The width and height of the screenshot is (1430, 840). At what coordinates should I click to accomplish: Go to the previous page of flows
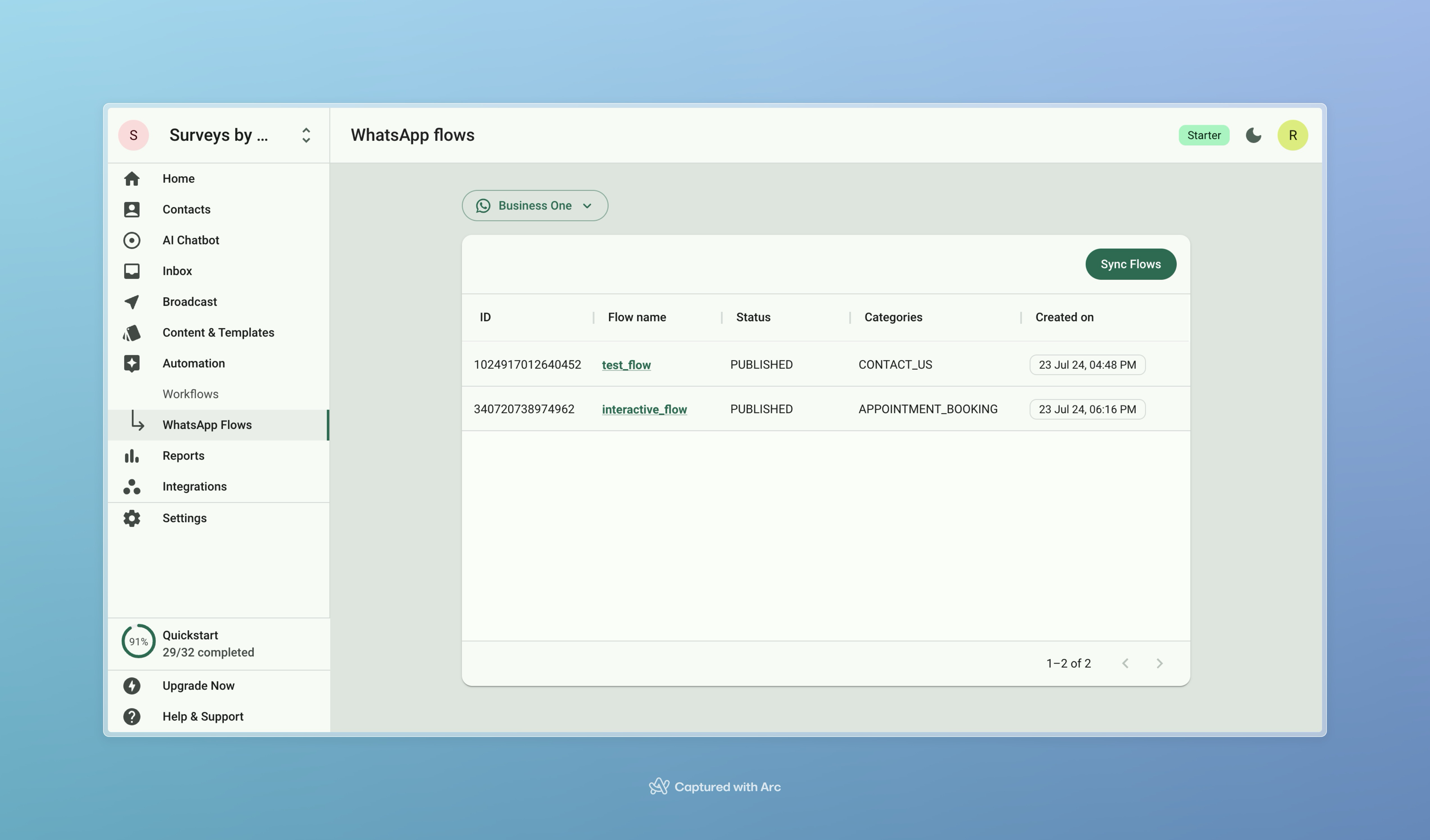[1125, 663]
